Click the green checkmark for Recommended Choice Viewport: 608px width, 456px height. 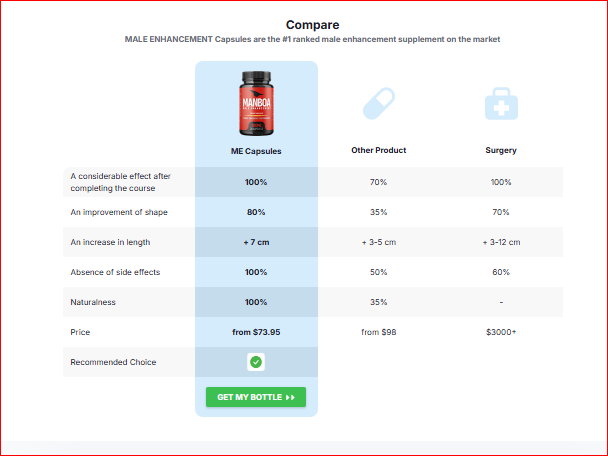[x=256, y=362]
